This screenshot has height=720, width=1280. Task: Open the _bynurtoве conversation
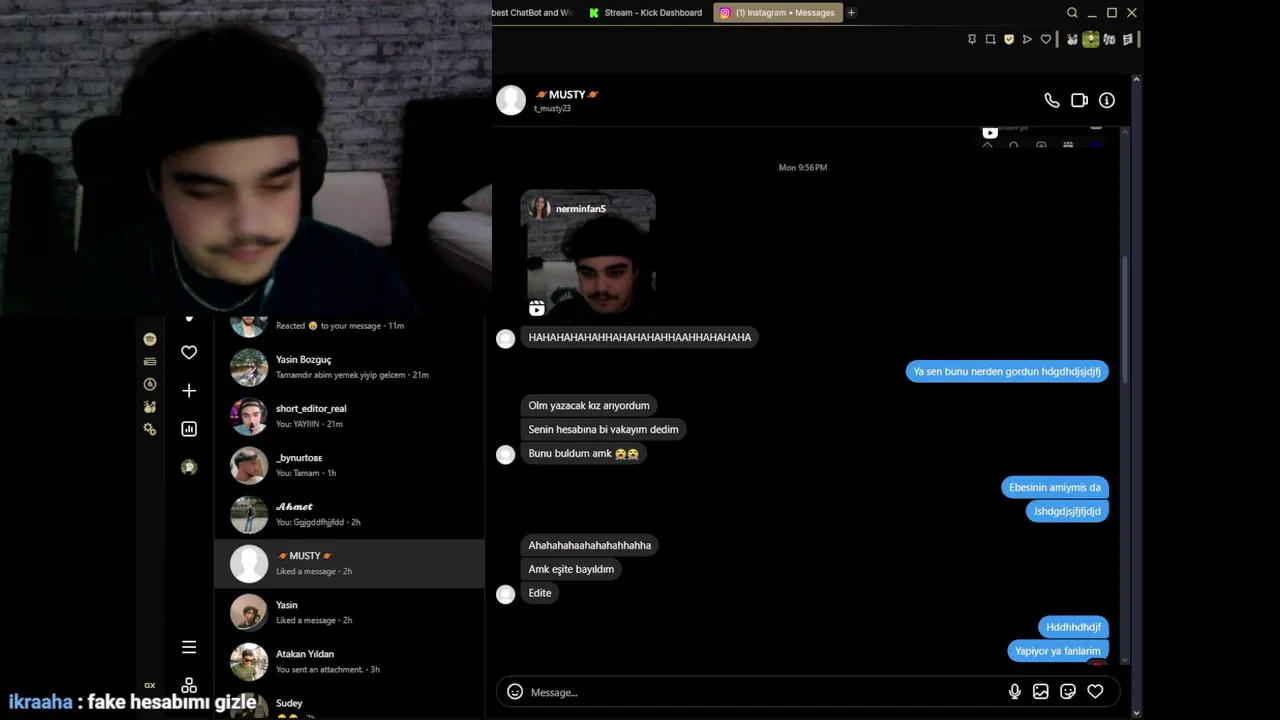[x=349, y=465]
